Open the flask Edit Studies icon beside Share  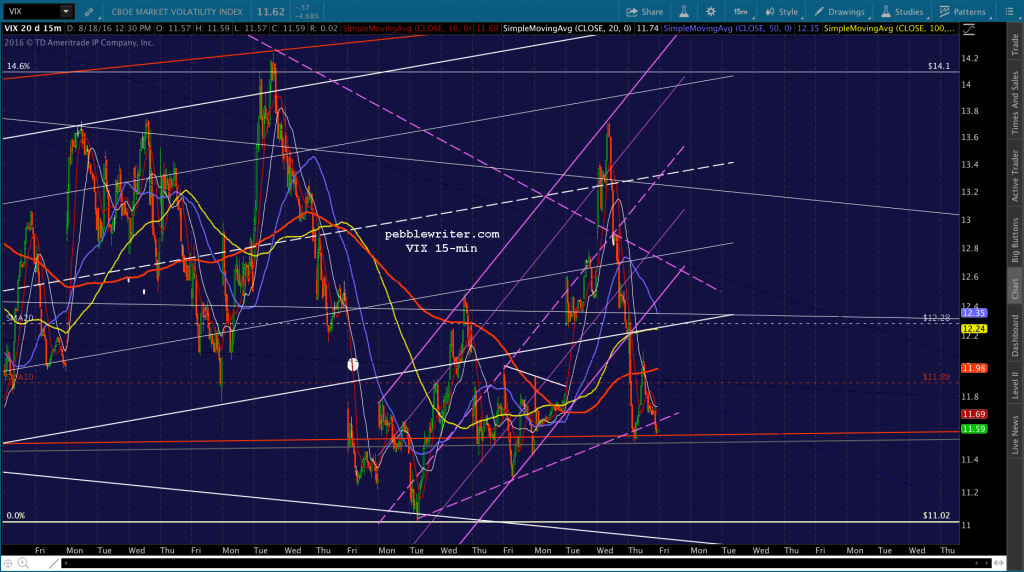(684, 12)
